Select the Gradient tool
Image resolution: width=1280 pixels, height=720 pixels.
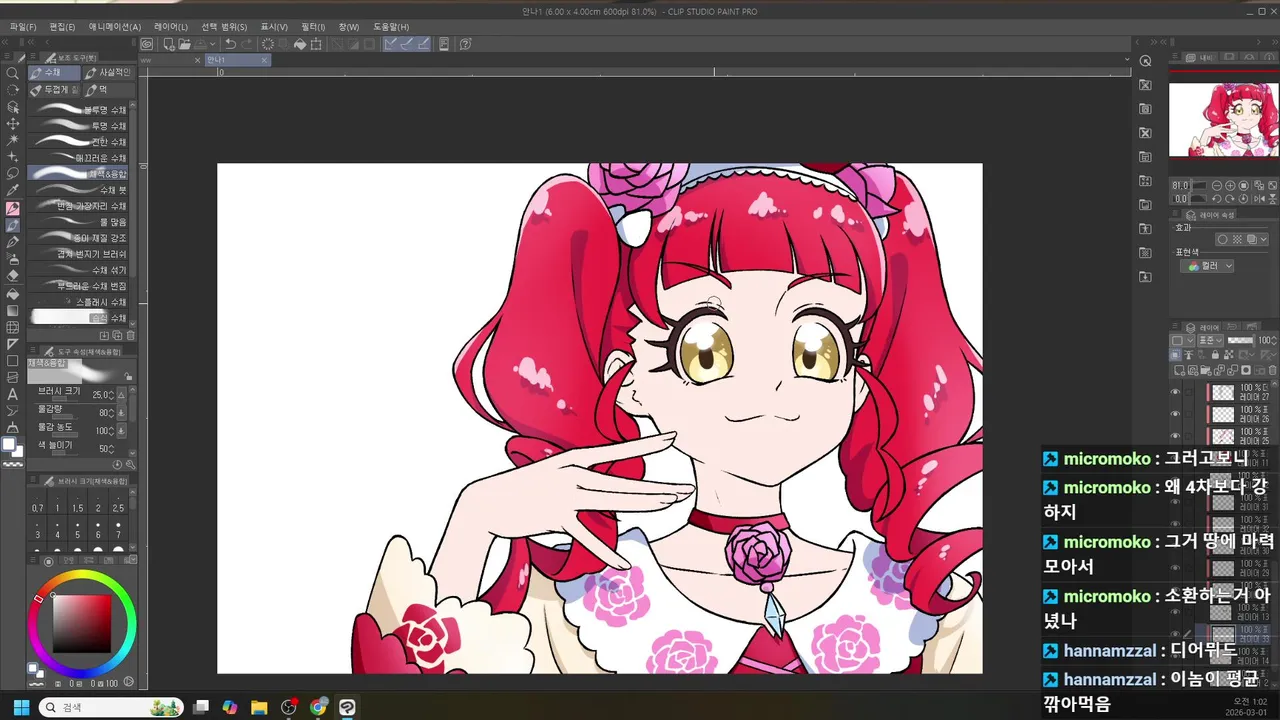click(x=13, y=311)
